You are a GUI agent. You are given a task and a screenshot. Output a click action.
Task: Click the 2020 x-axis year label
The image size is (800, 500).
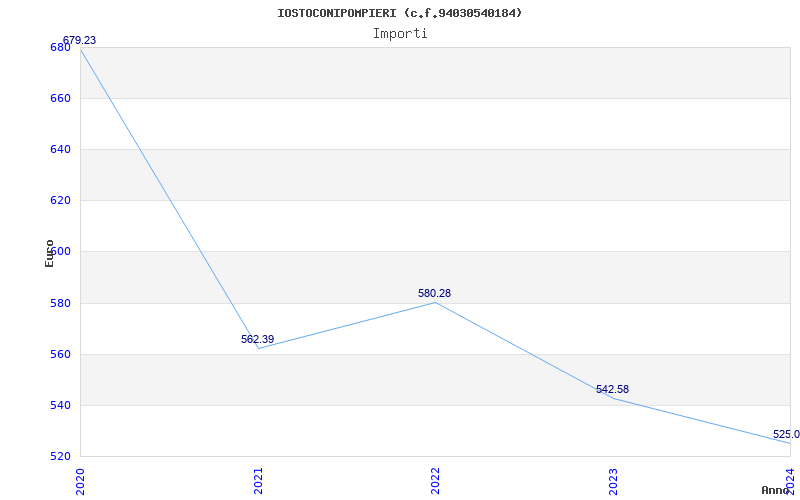(80, 480)
